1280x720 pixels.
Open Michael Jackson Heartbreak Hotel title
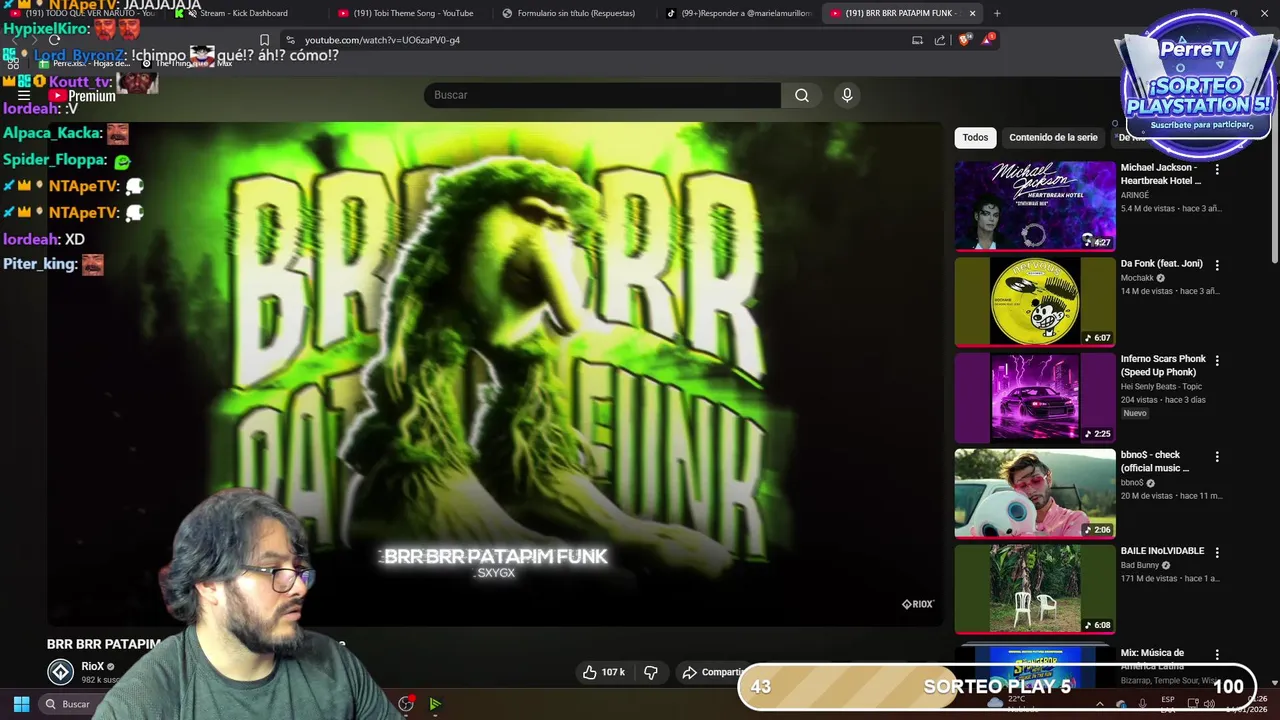1161,174
